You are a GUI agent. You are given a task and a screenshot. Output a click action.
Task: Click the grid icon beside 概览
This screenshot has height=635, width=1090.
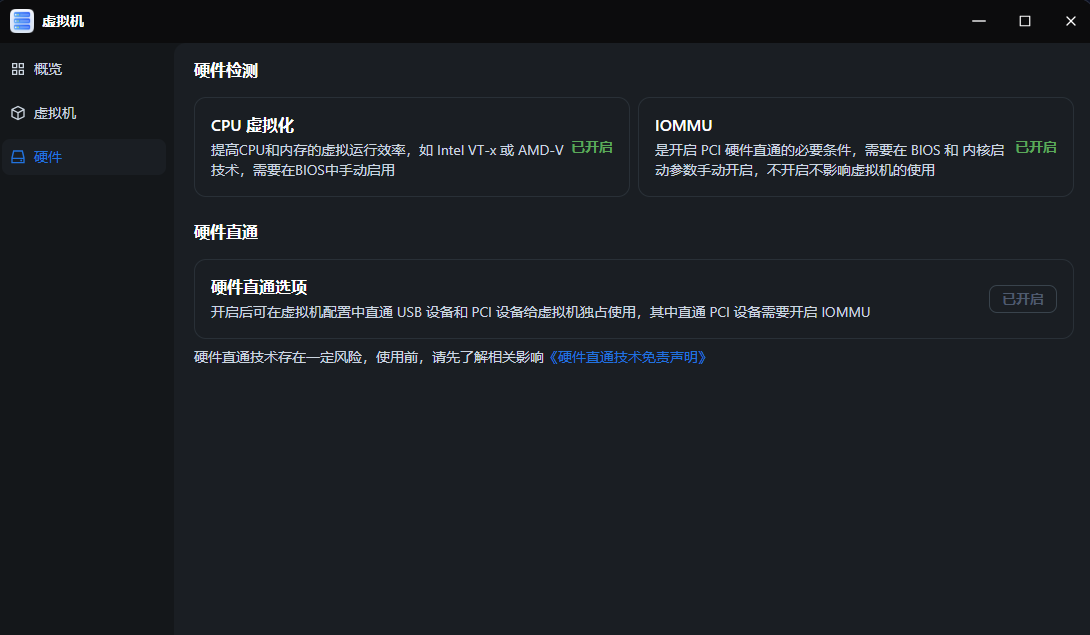(18, 69)
